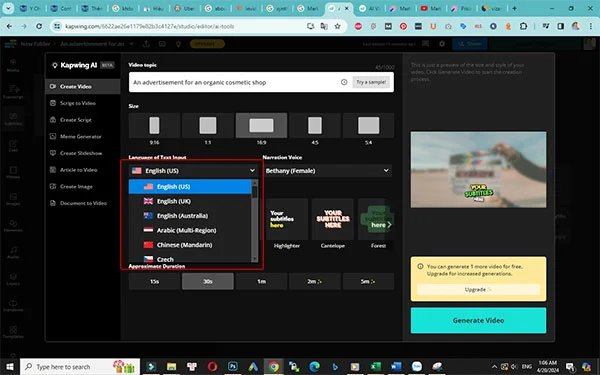Screen dimensions: 600x375
Task: Set duration to 15s
Action: pyautogui.click(x=154, y=281)
